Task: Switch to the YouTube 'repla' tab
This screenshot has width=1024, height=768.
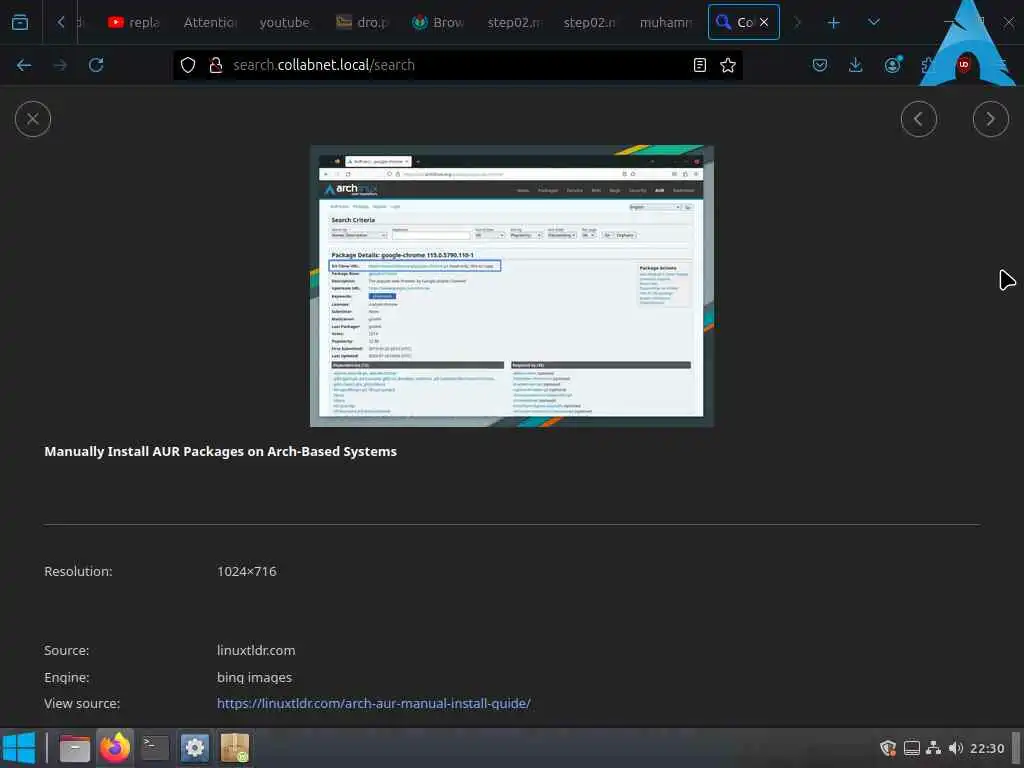Action: [134, 23]
